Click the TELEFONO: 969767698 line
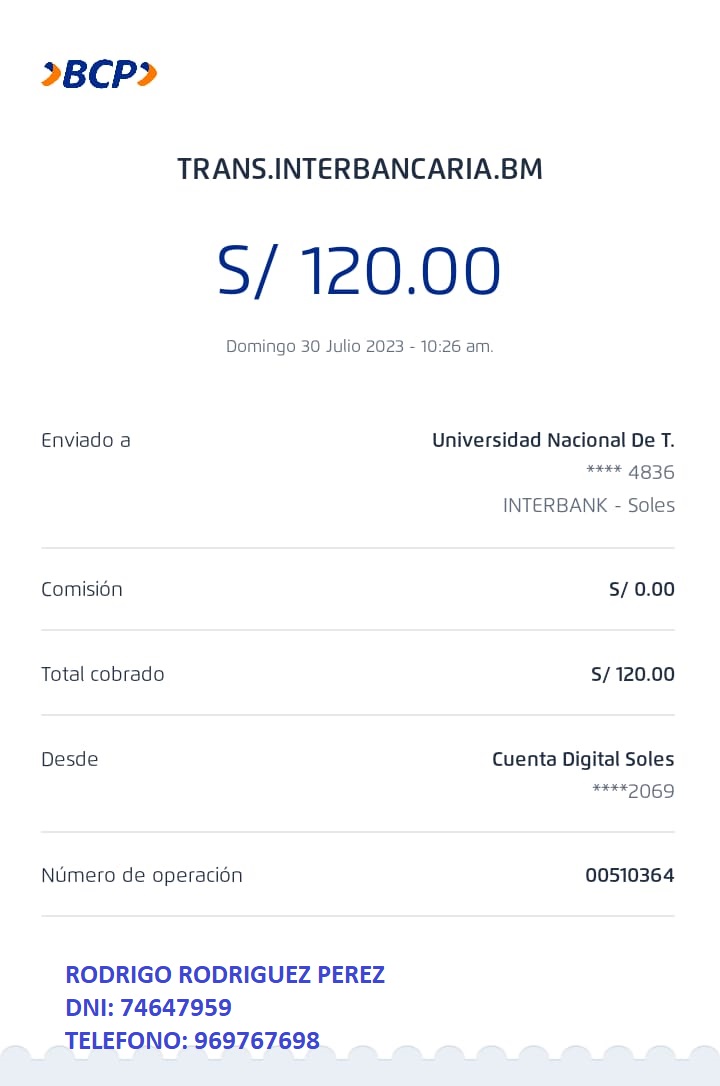Viewport: 720px width, 1086px height. point(193,1040)
